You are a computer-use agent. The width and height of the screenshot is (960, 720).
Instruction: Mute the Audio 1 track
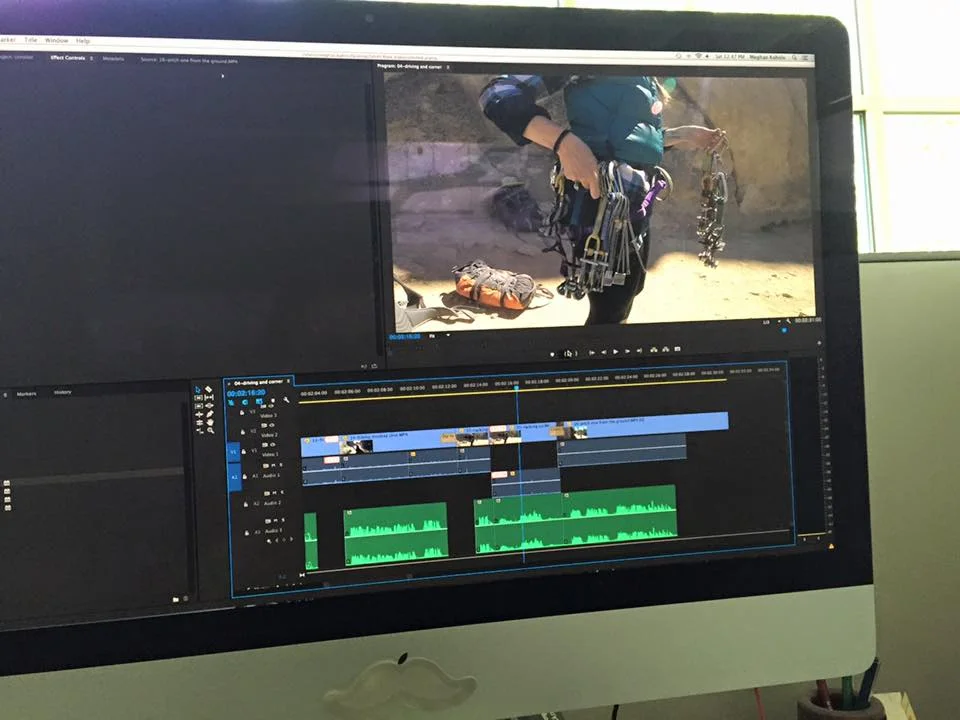[274, 465]
